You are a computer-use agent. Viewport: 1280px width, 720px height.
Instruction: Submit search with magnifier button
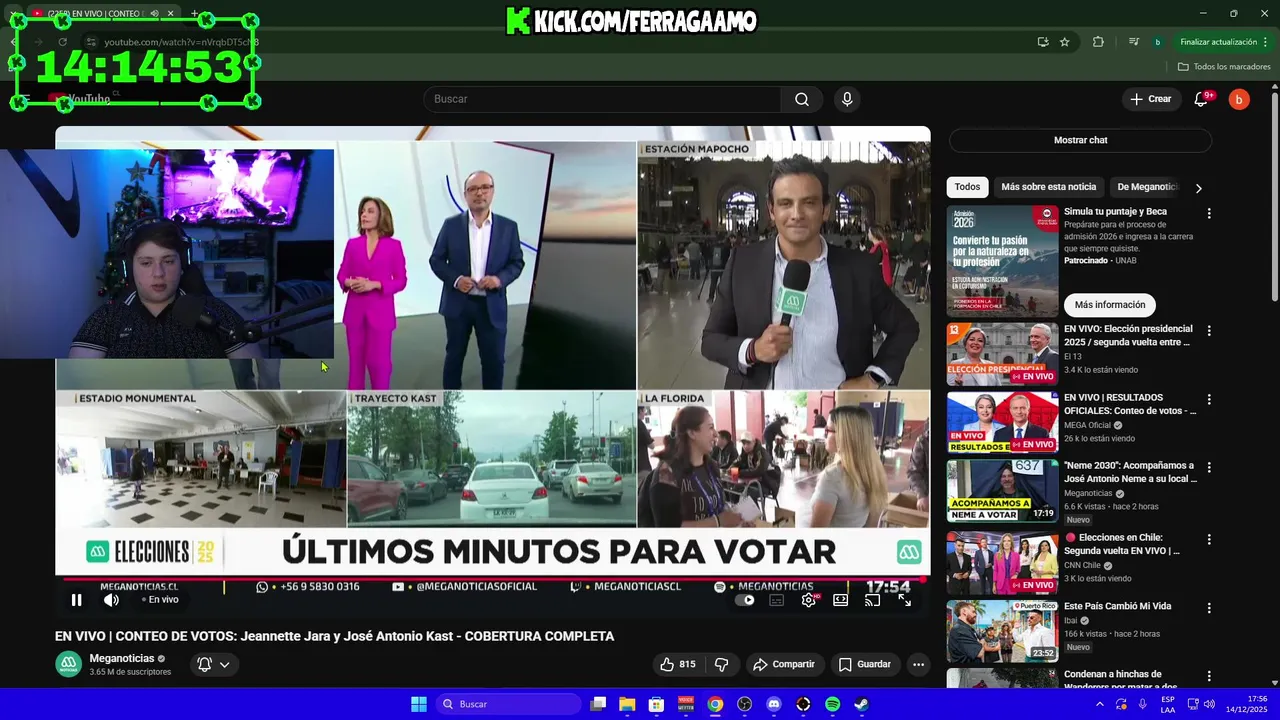pyautogui.click(x=802, y=99)
